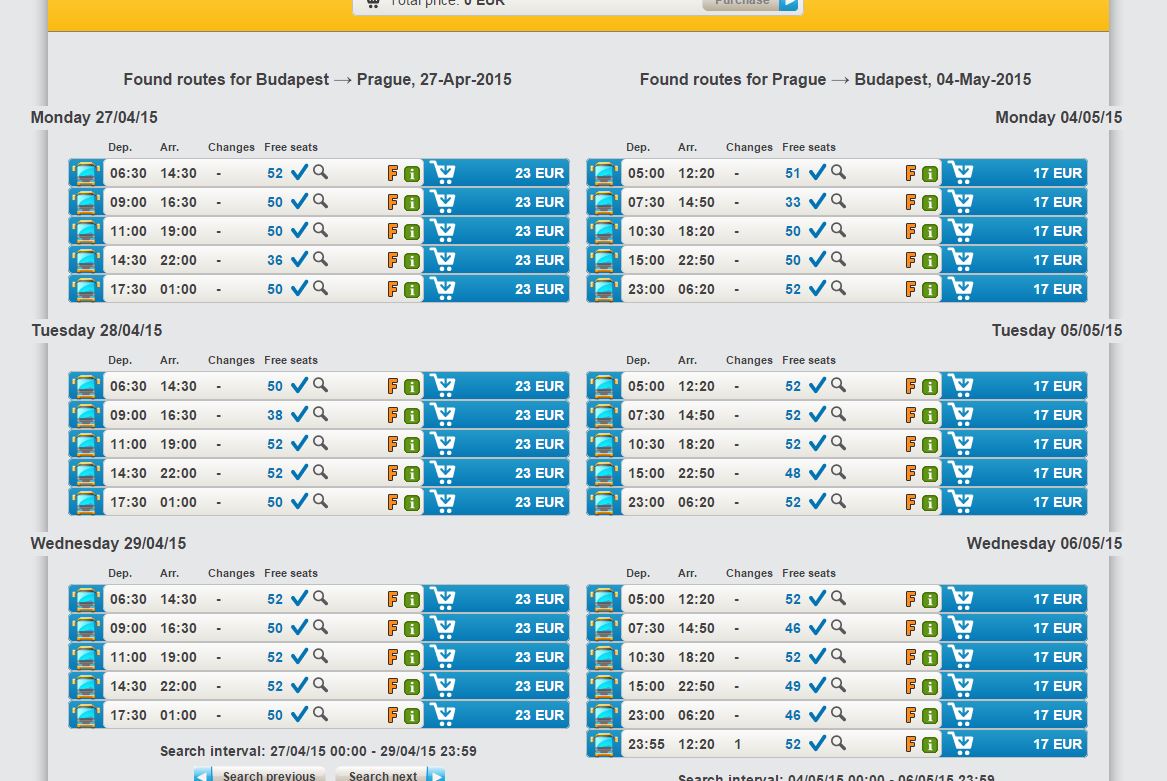
Task: Click Monday 27/04/15 date heading
Action: pos(94,117)
